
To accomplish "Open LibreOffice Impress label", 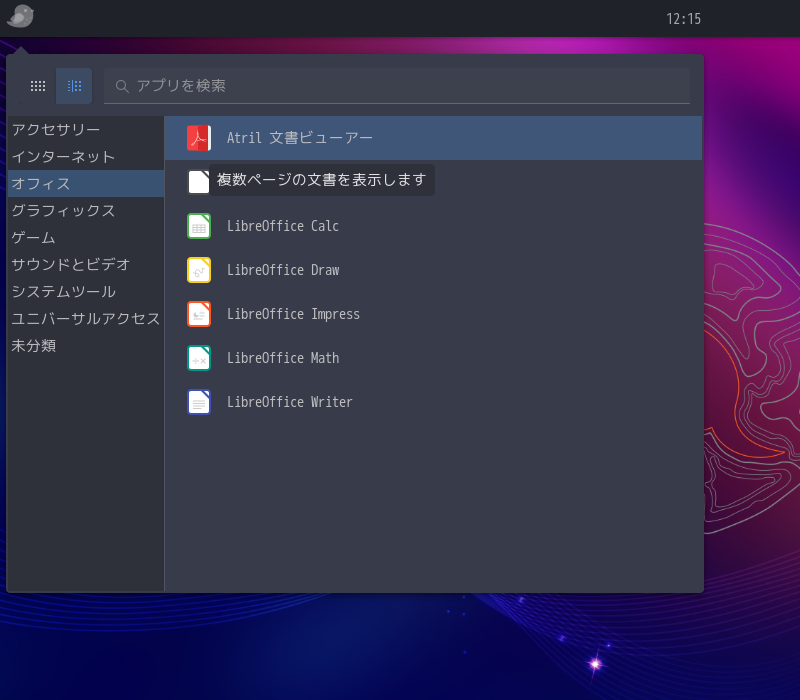I will pyautogui.click(x=293, y=314).
